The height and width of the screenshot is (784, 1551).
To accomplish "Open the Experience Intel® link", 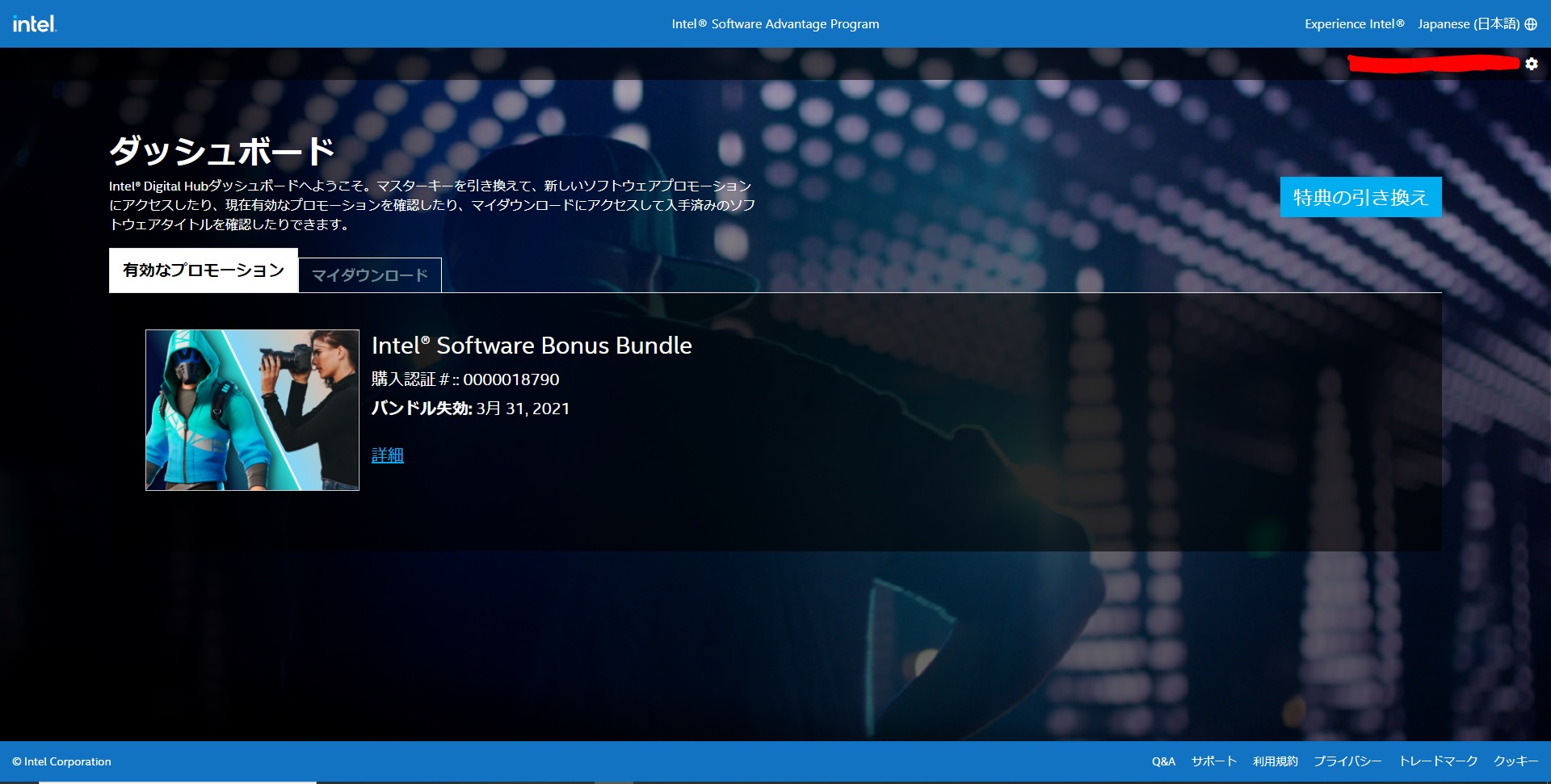I will (1354, 24).
